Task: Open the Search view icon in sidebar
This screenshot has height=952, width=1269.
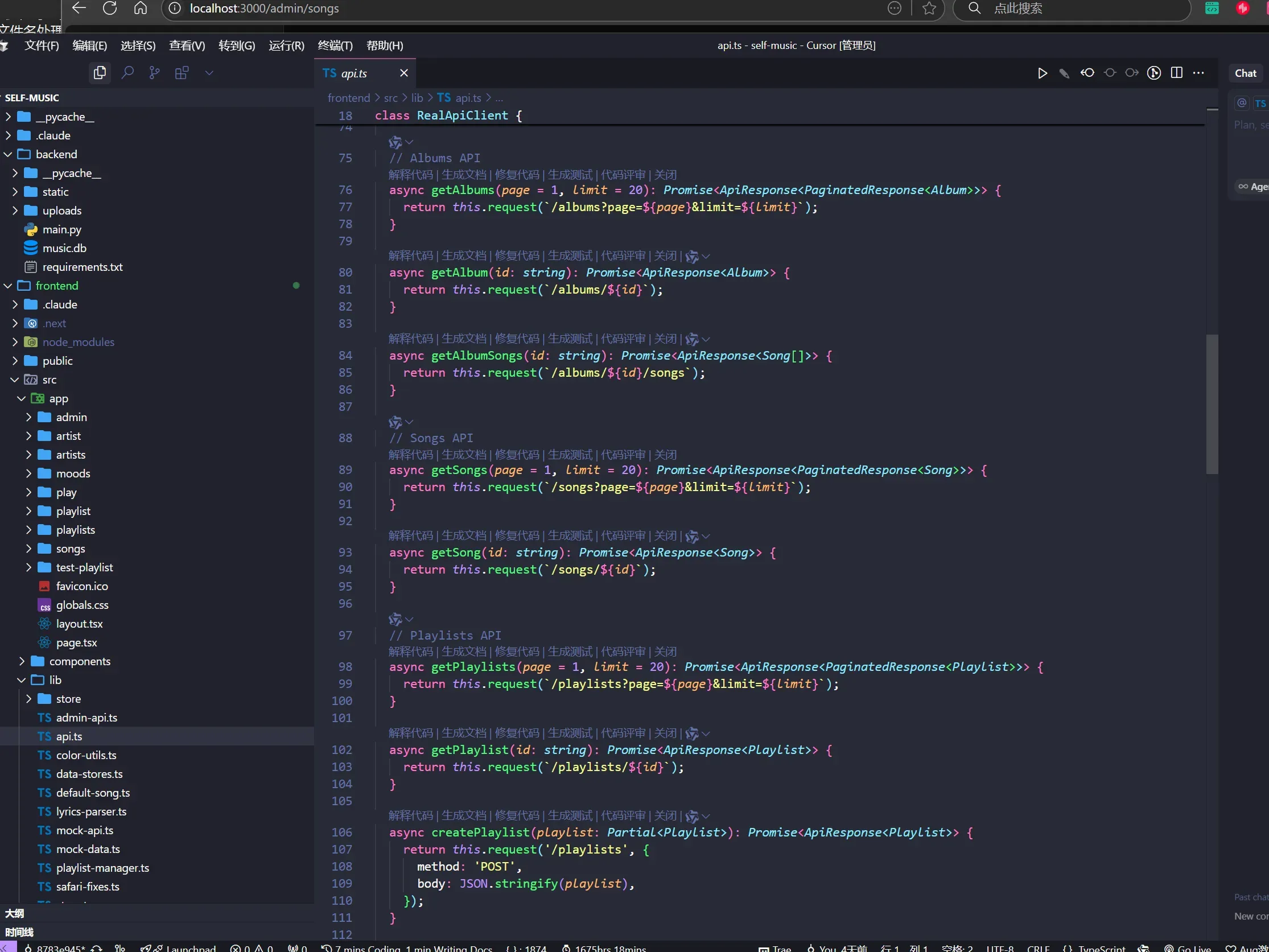Action: point(127,73)
